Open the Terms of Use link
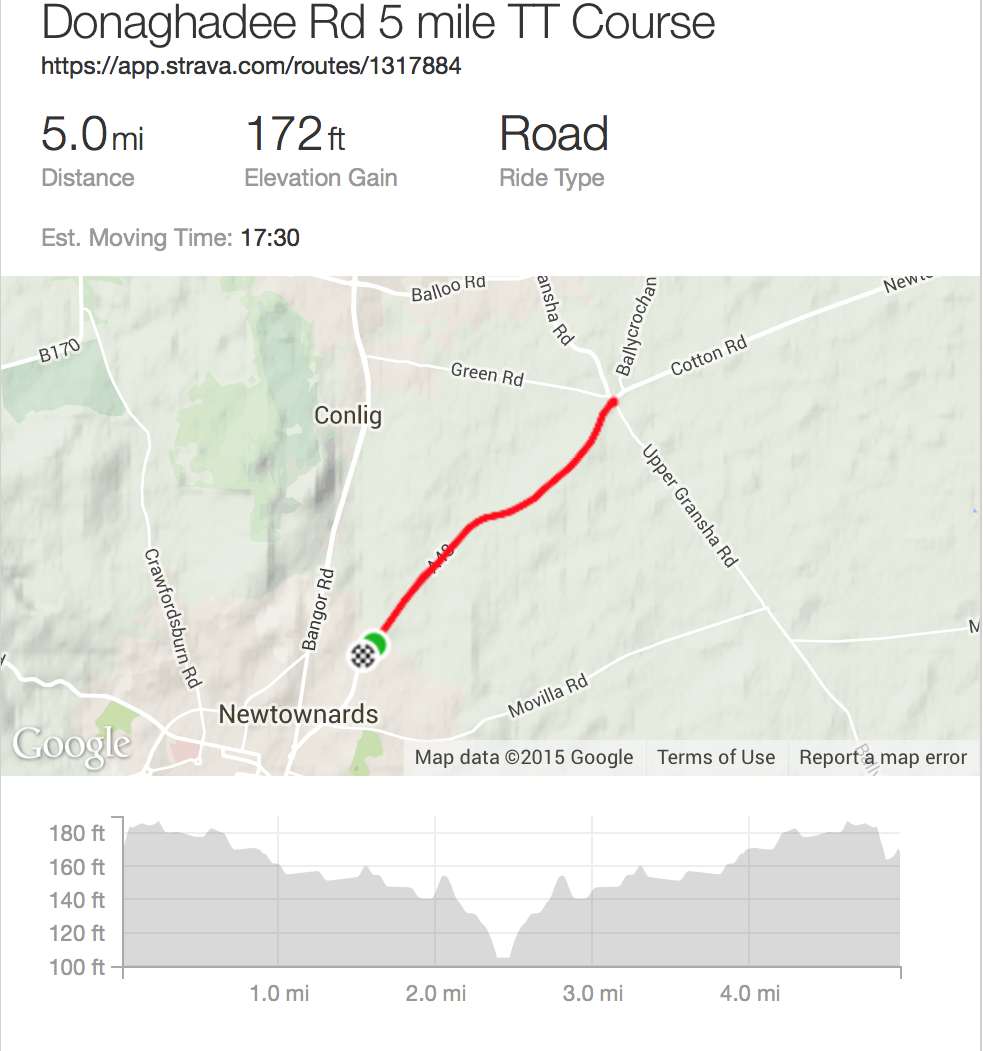 click(x=716, y=757)
